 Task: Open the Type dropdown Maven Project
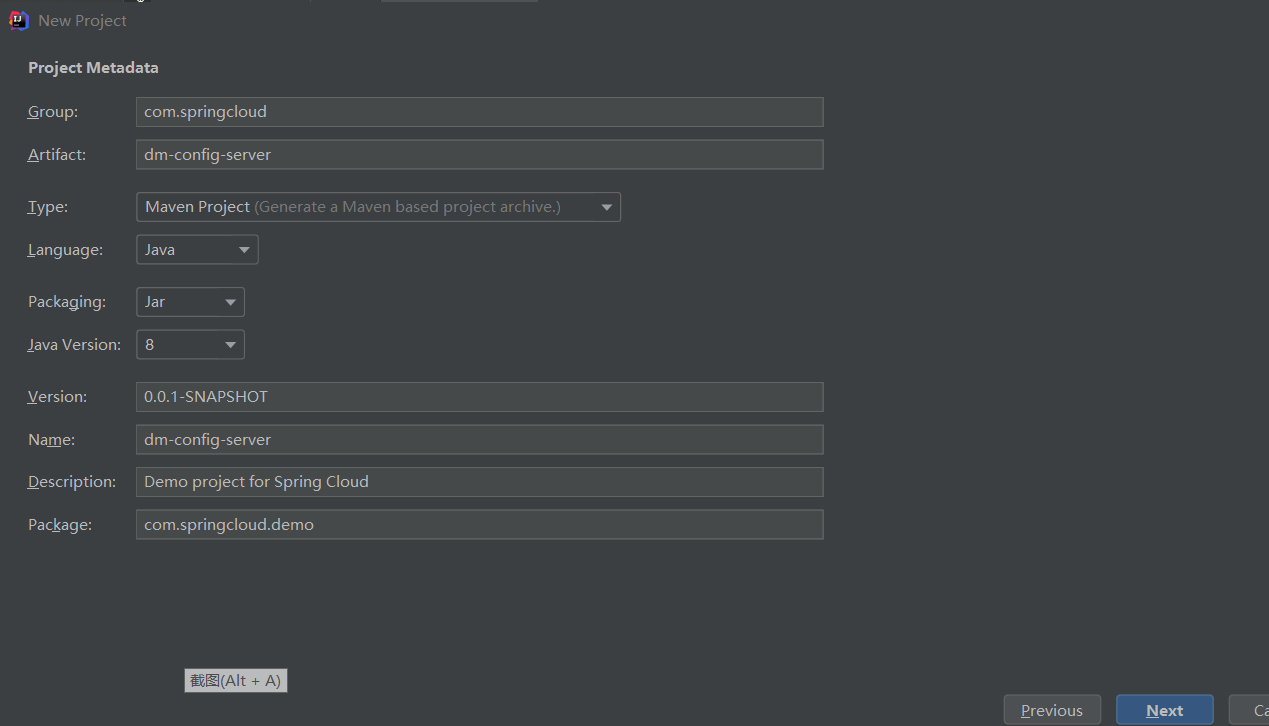tap(378, 207)
